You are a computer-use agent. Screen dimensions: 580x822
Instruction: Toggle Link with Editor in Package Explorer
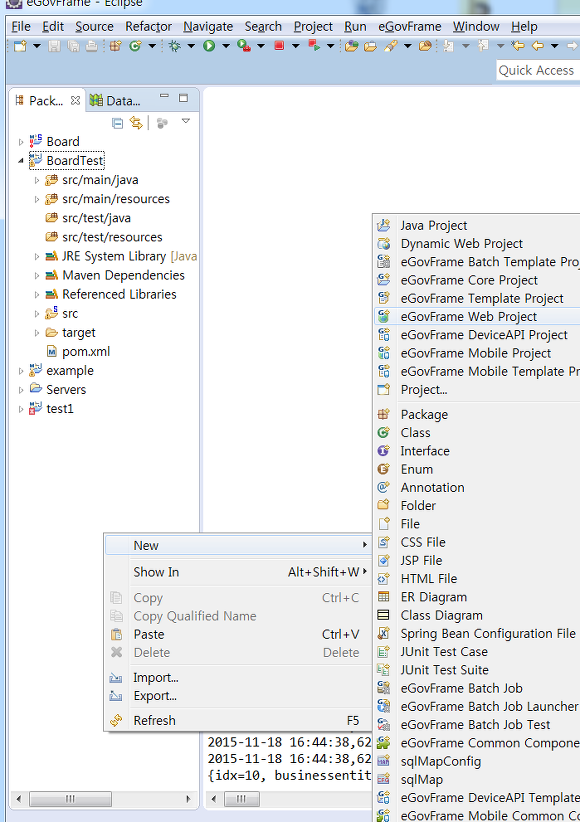coord(136,123)
